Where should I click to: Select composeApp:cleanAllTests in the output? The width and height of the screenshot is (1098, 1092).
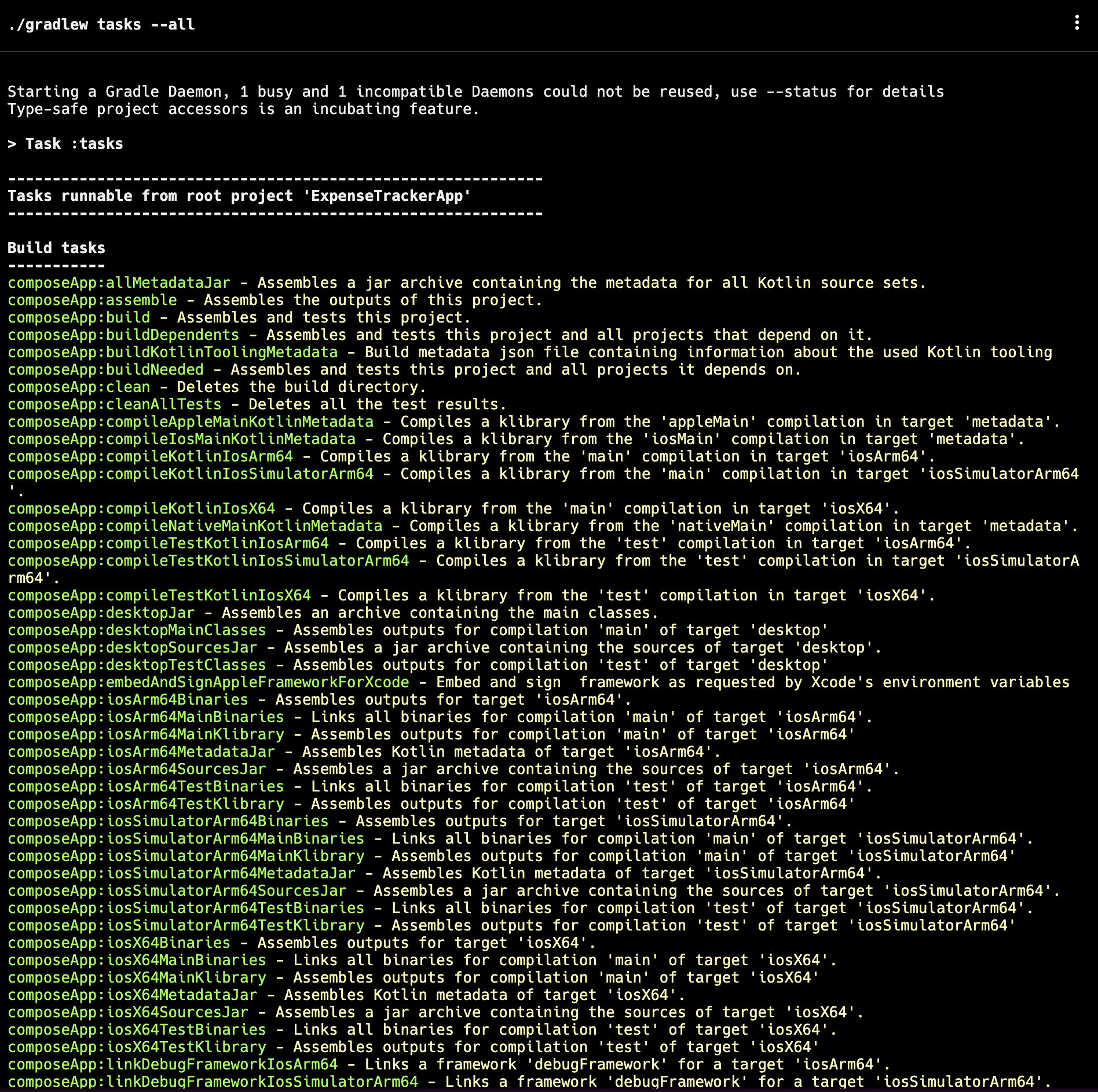114,404
